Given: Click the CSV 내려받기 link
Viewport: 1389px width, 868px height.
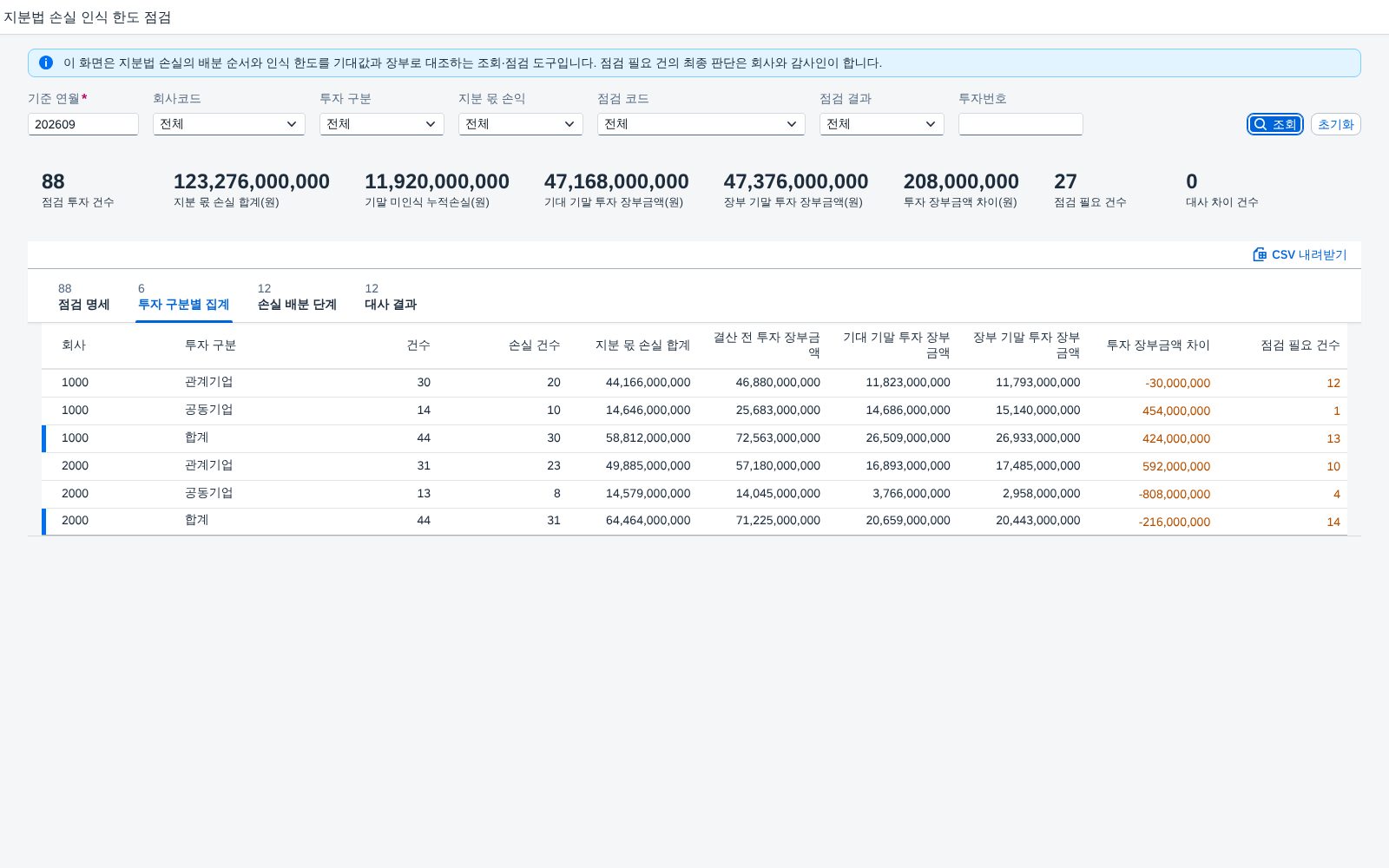Looking at the screenshot, I should click(1300, 254).
